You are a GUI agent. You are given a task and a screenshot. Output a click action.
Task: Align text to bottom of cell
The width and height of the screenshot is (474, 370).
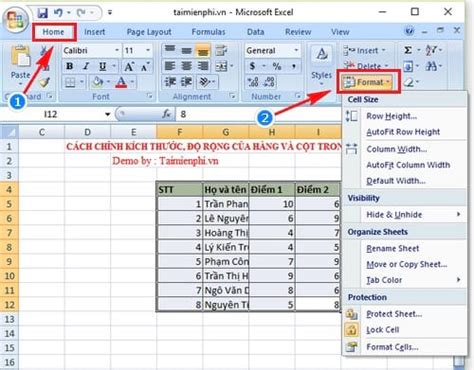(203, 50)
